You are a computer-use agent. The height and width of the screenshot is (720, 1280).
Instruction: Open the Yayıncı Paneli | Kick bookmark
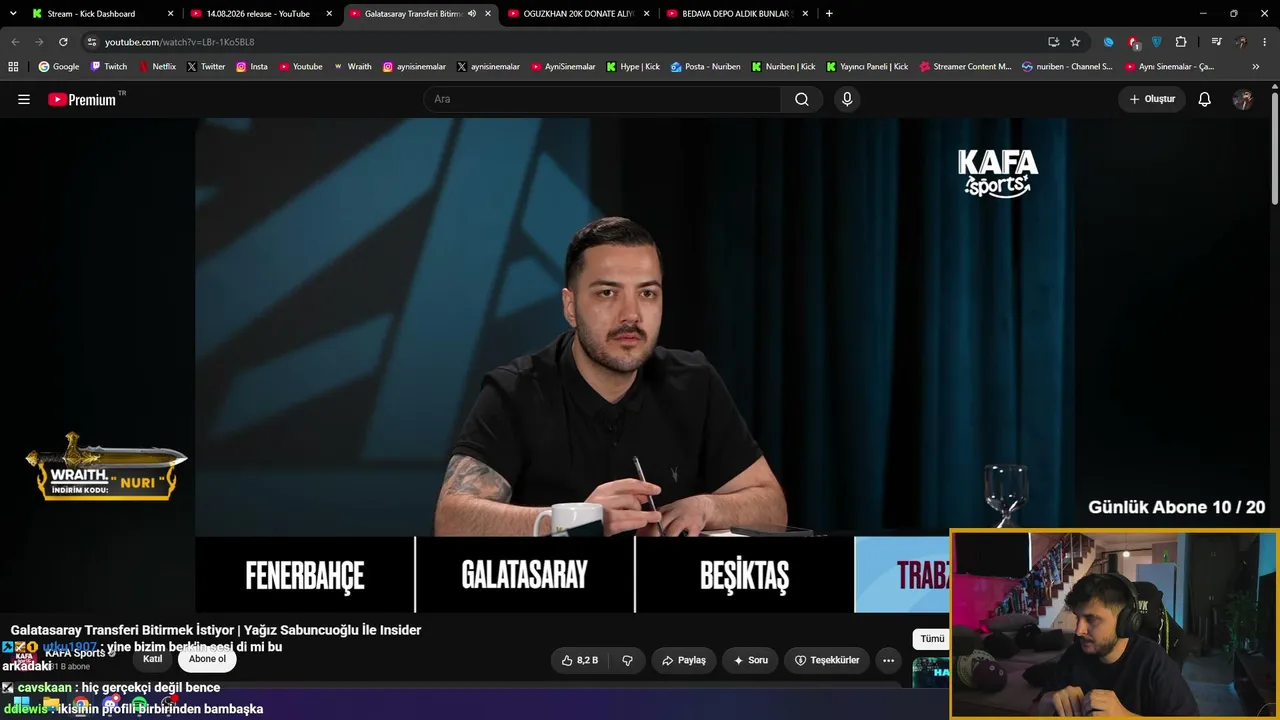tap(867, 67)
